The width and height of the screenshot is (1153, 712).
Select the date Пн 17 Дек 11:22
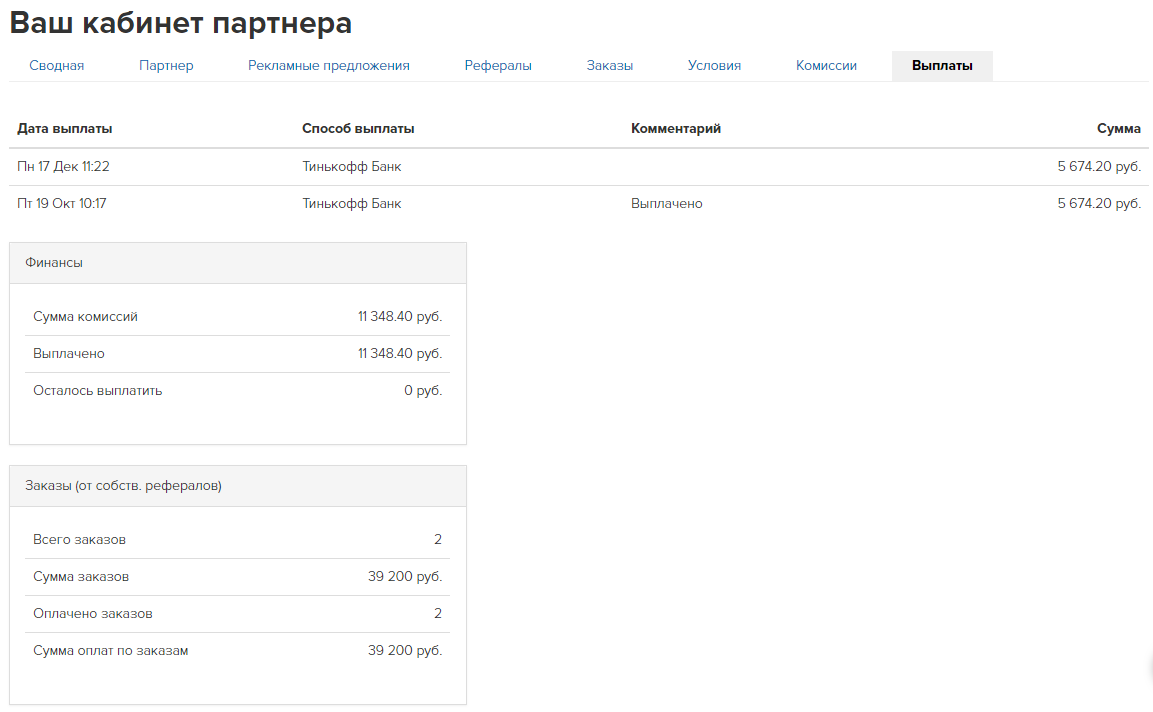(63, 166)
